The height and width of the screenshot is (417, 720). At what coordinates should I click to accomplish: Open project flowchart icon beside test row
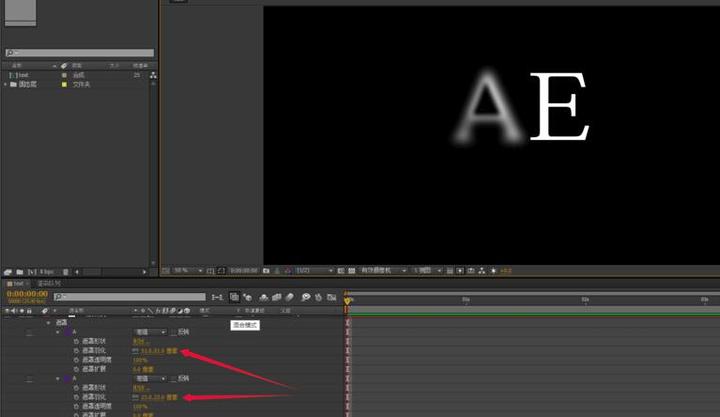[x=153, y=75]
